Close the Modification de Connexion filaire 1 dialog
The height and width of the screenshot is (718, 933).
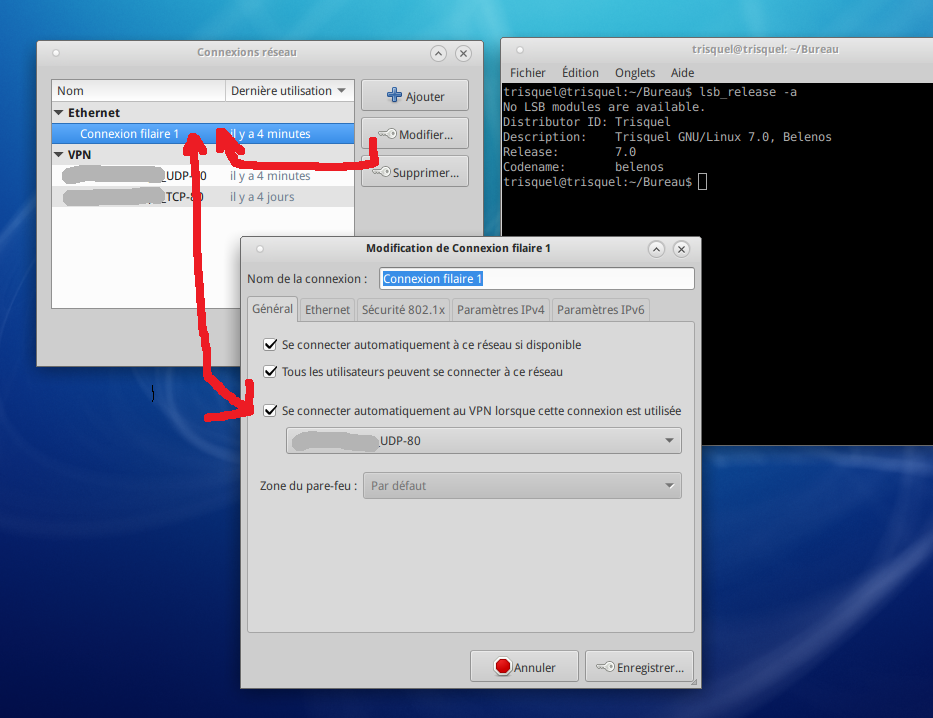coord(681,249)
